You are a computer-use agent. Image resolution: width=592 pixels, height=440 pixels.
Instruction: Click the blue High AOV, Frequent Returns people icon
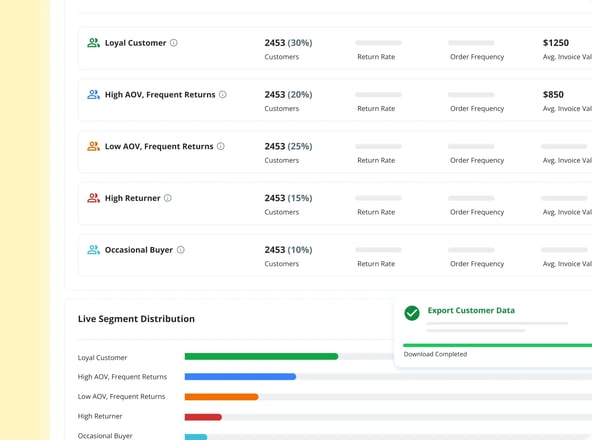coord(94,94)
